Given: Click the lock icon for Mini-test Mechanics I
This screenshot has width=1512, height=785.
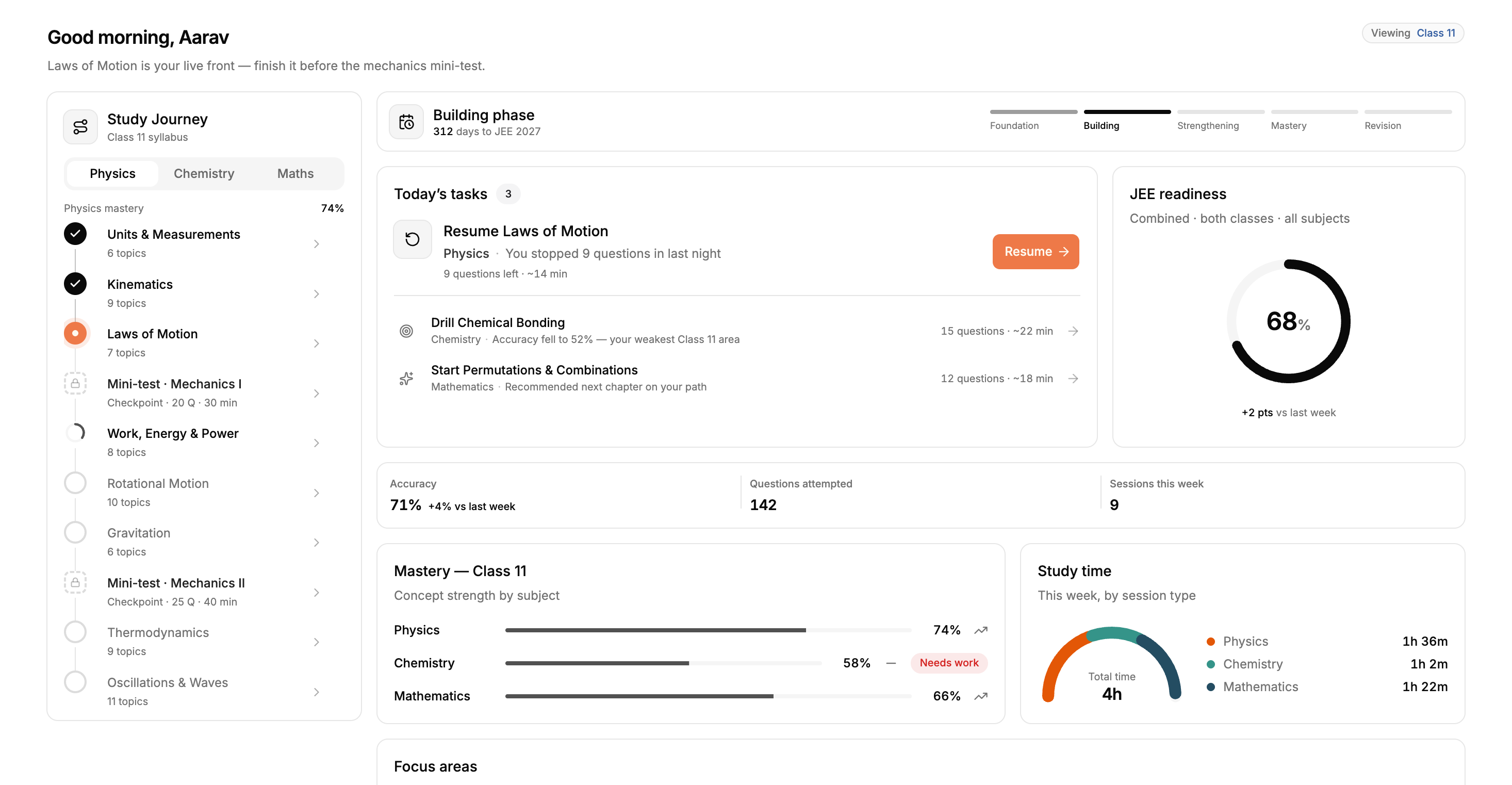Looking at the screenshot, I should point(75,383).
